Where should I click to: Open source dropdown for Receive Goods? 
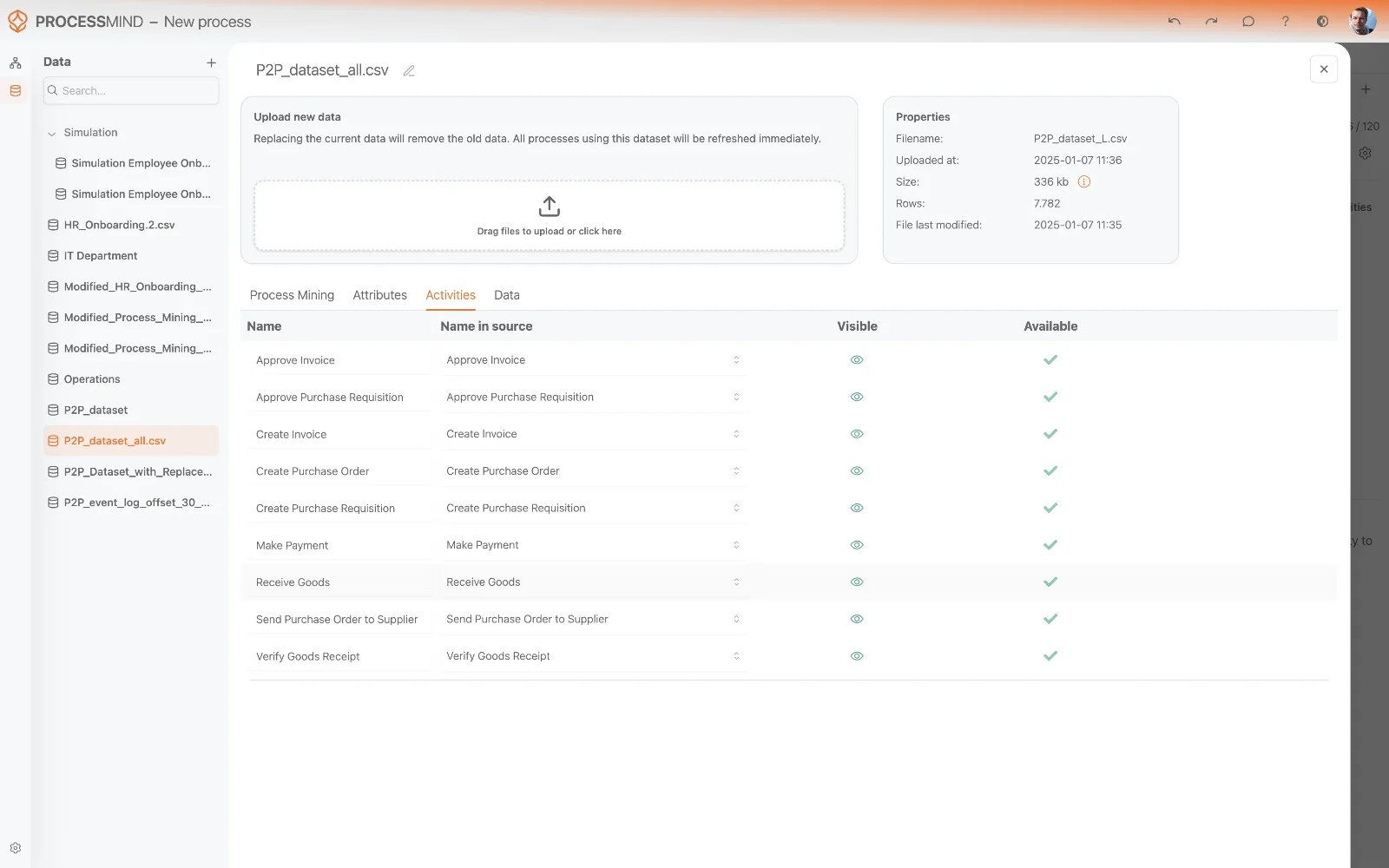tap(594, 582)
